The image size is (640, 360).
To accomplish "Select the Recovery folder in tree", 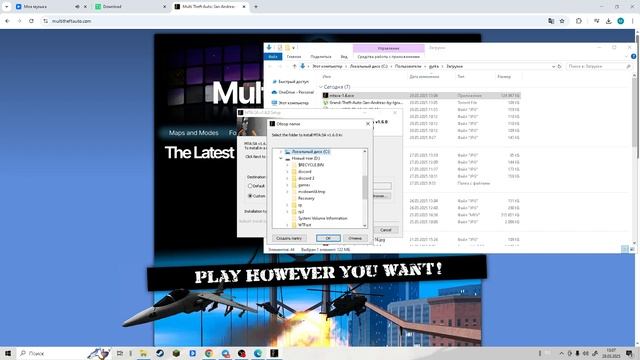I will tap(306, 198).
